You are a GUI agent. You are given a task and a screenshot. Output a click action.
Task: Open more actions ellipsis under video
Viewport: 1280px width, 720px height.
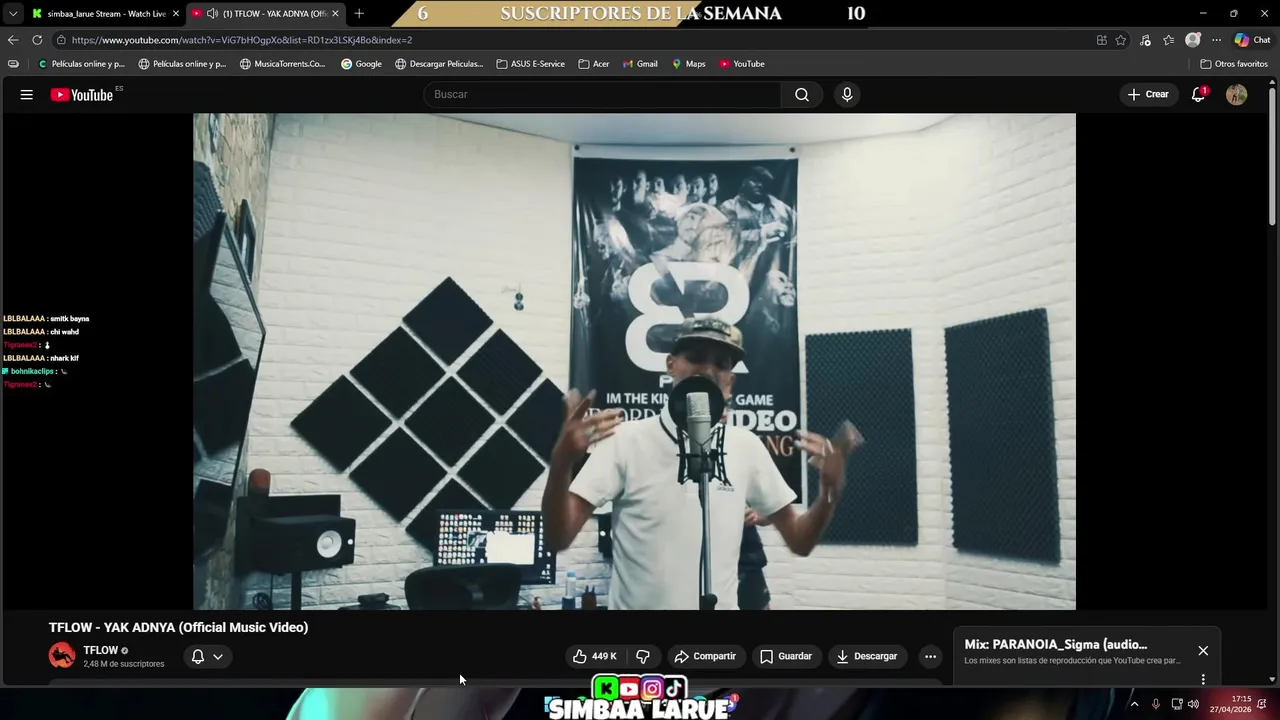930,656
